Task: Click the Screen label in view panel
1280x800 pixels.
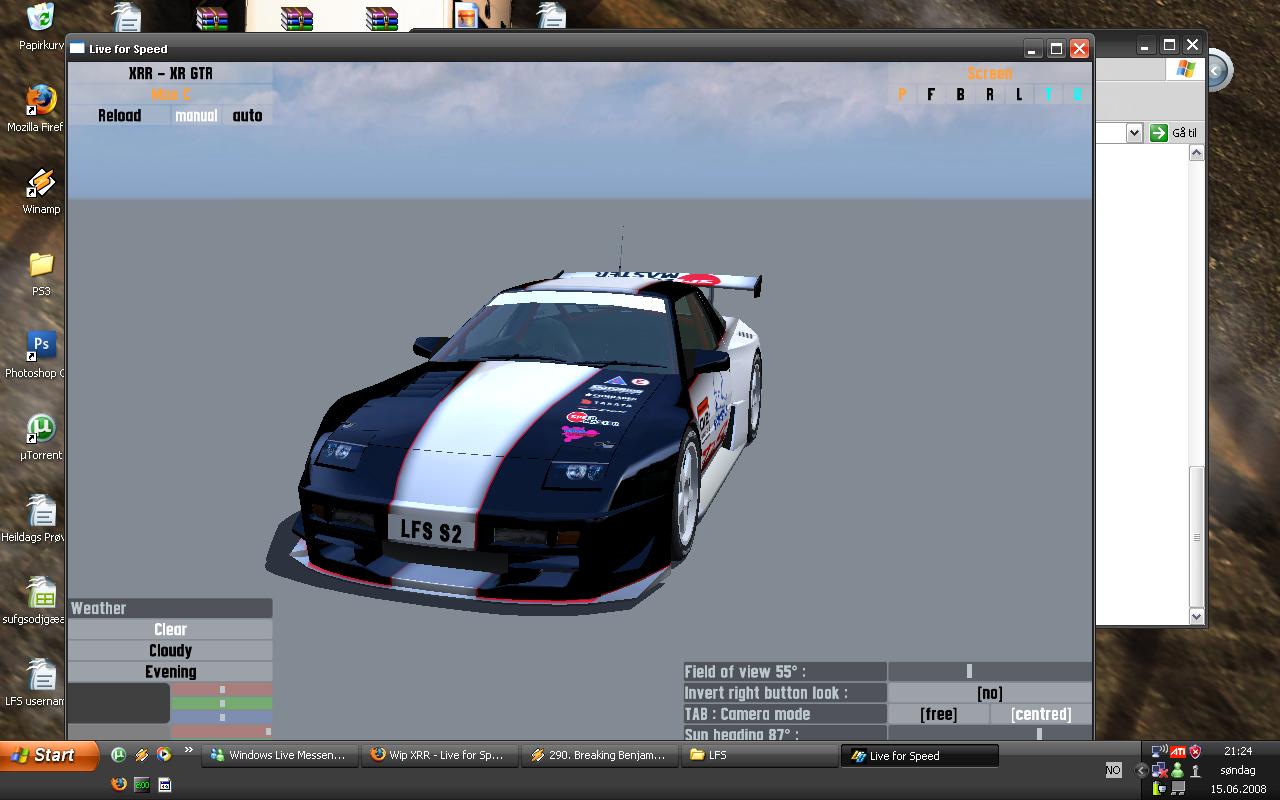Action: pos(990,74)
